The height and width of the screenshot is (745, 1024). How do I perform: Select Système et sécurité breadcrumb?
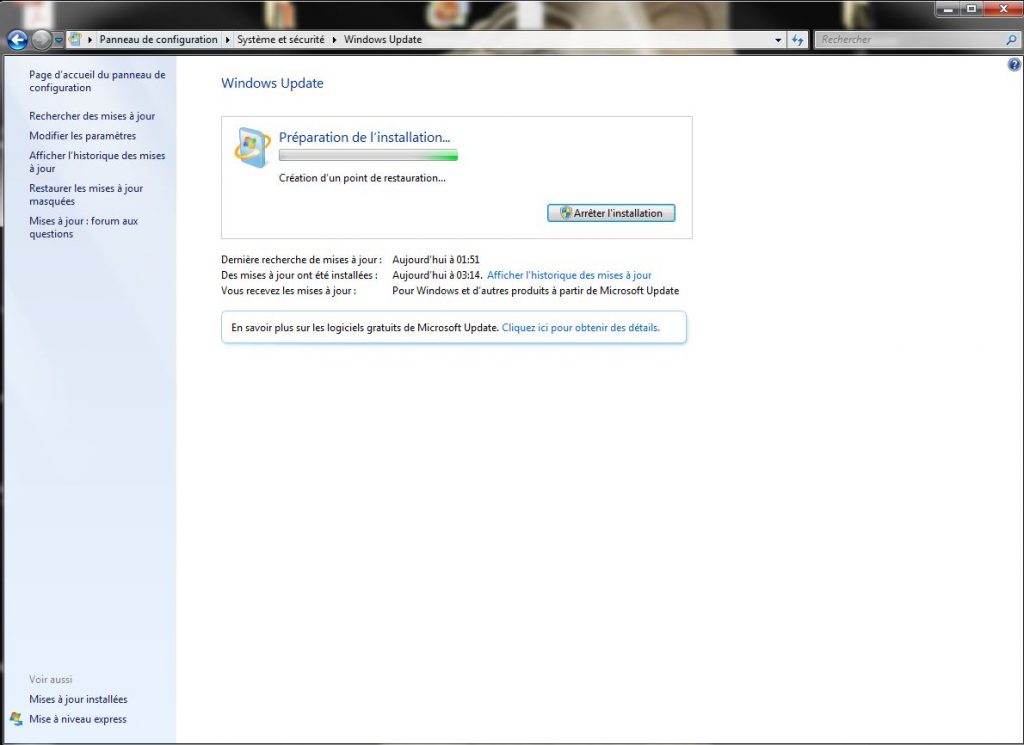(x=280, y=40)
